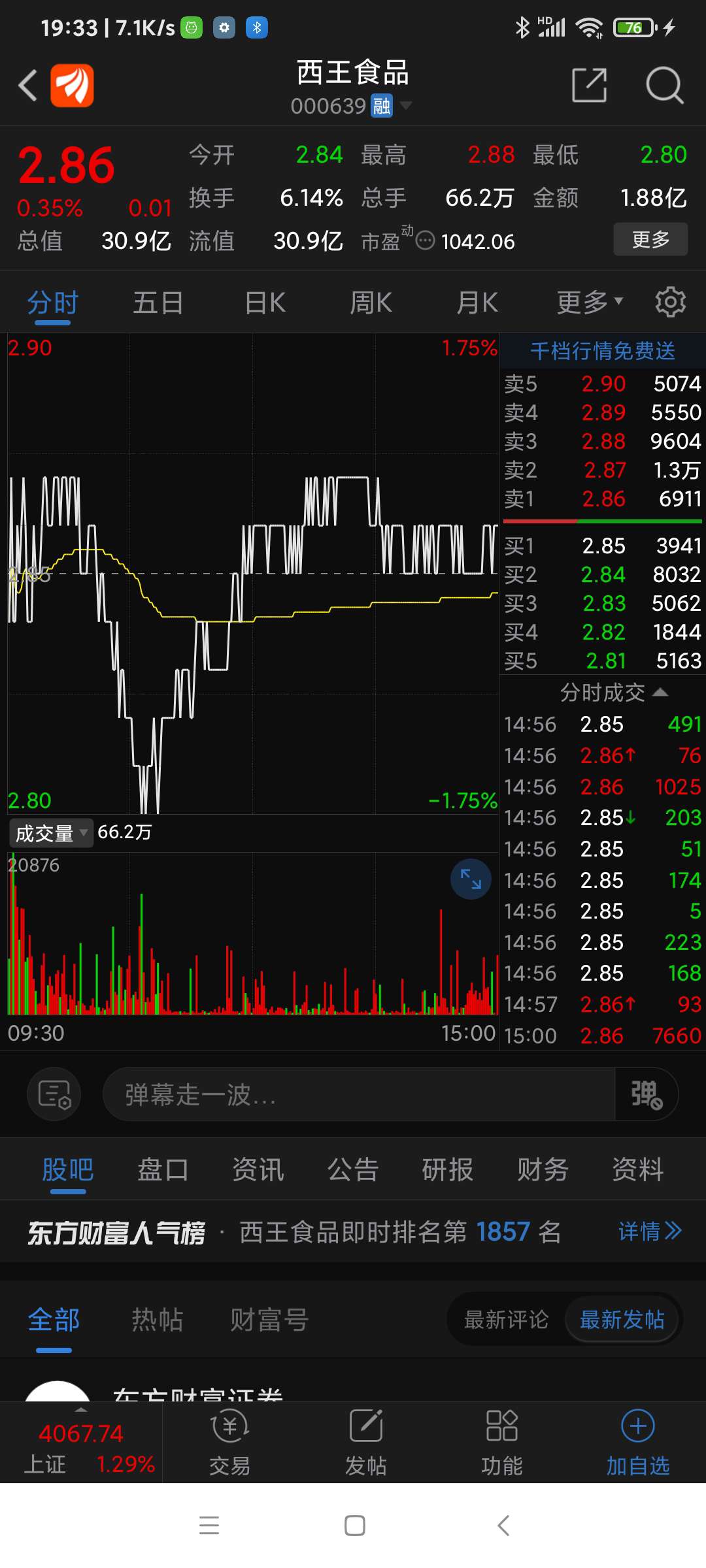
Task: Switch sorting to 最新评论
Action: (506, 1320)
